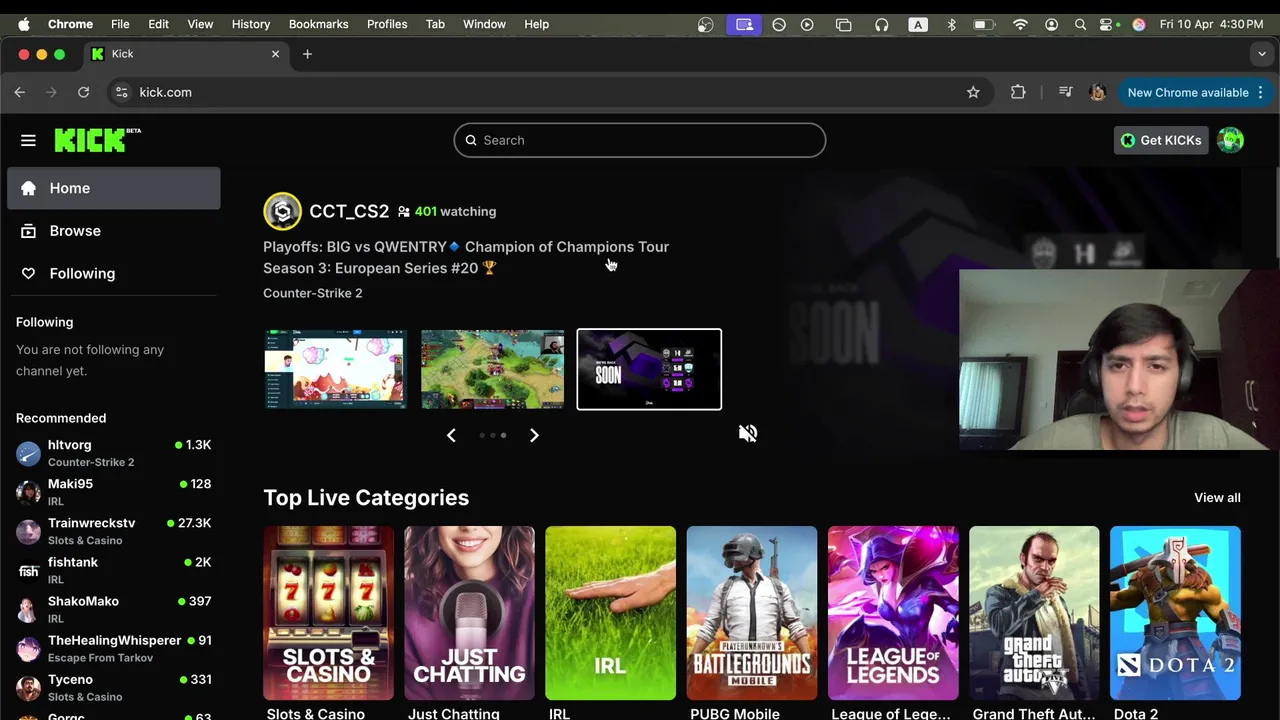Open the media controls icon in Chrome toolbar
Screen dimensions: 1280x720
point(1066,92)
